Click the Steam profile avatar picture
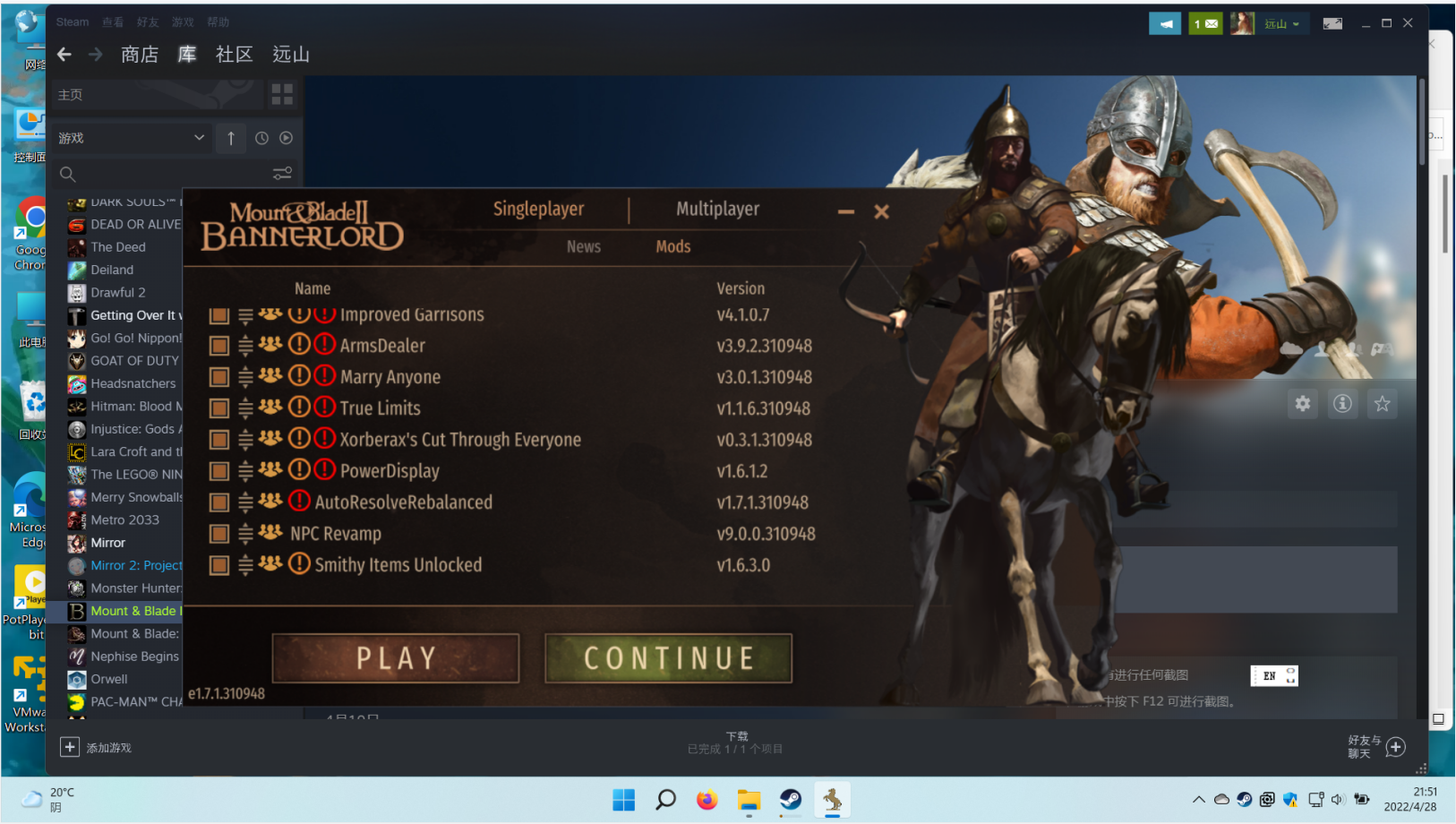Viewport: 1456px width, 824px height. [1242, 24]
